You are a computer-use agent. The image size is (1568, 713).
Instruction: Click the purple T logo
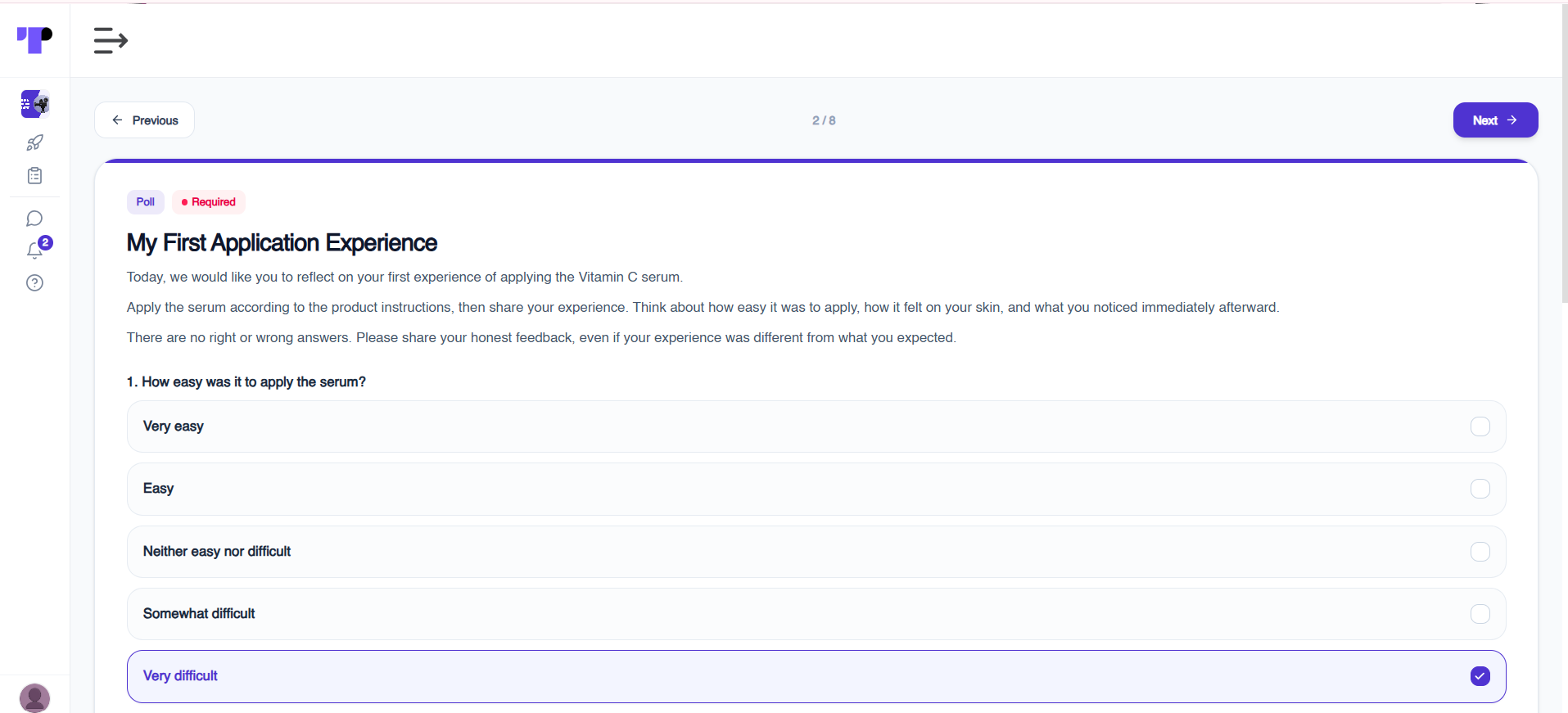pos(34,39)
